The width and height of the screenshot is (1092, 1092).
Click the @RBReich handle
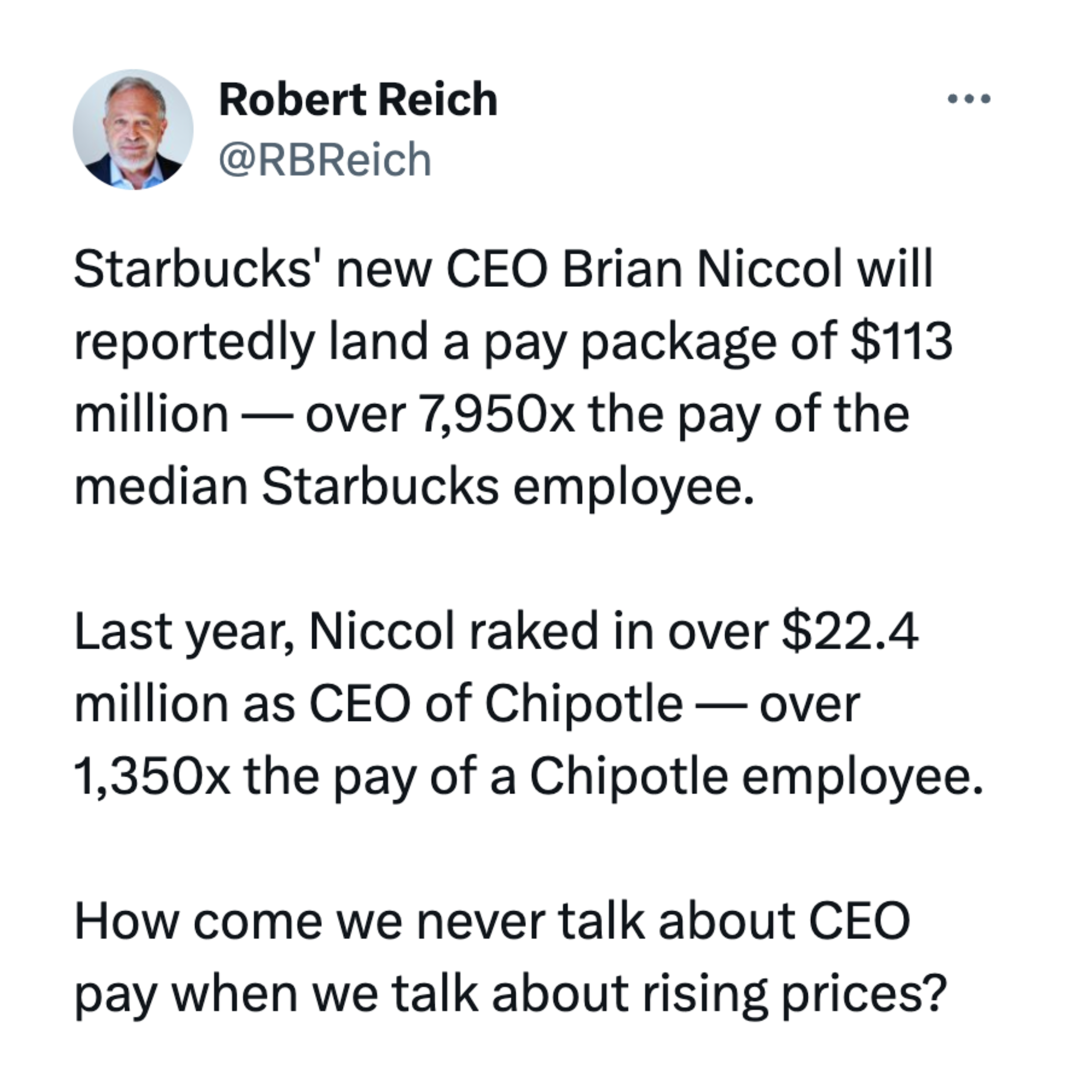[325, 160]
